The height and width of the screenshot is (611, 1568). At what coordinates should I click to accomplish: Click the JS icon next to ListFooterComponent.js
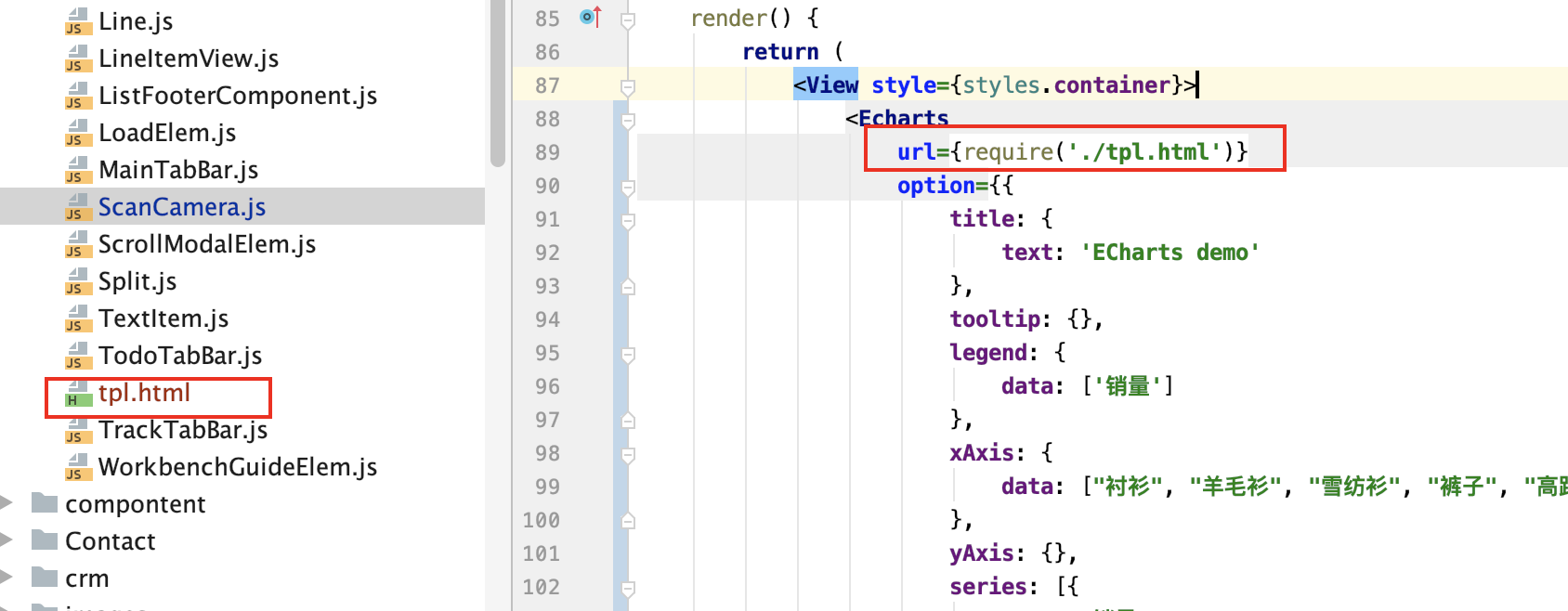78,97
